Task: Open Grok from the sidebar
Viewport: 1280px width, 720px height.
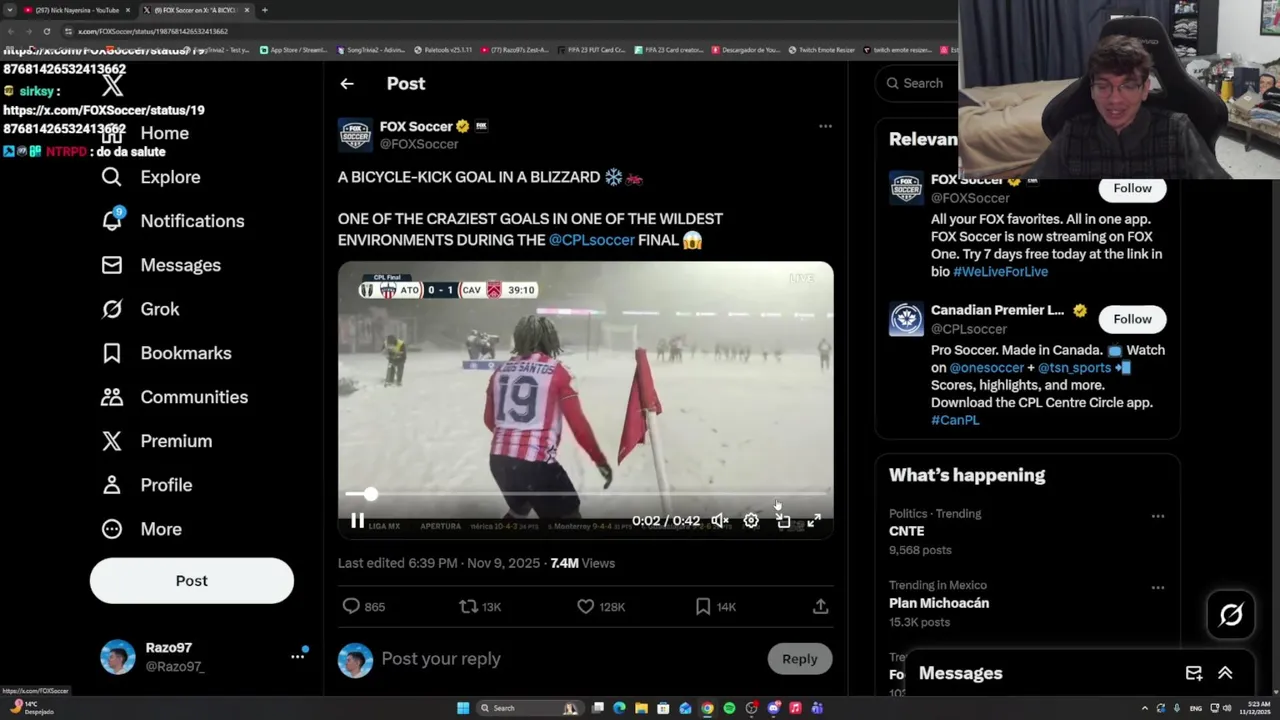Action: click(111, 309)
